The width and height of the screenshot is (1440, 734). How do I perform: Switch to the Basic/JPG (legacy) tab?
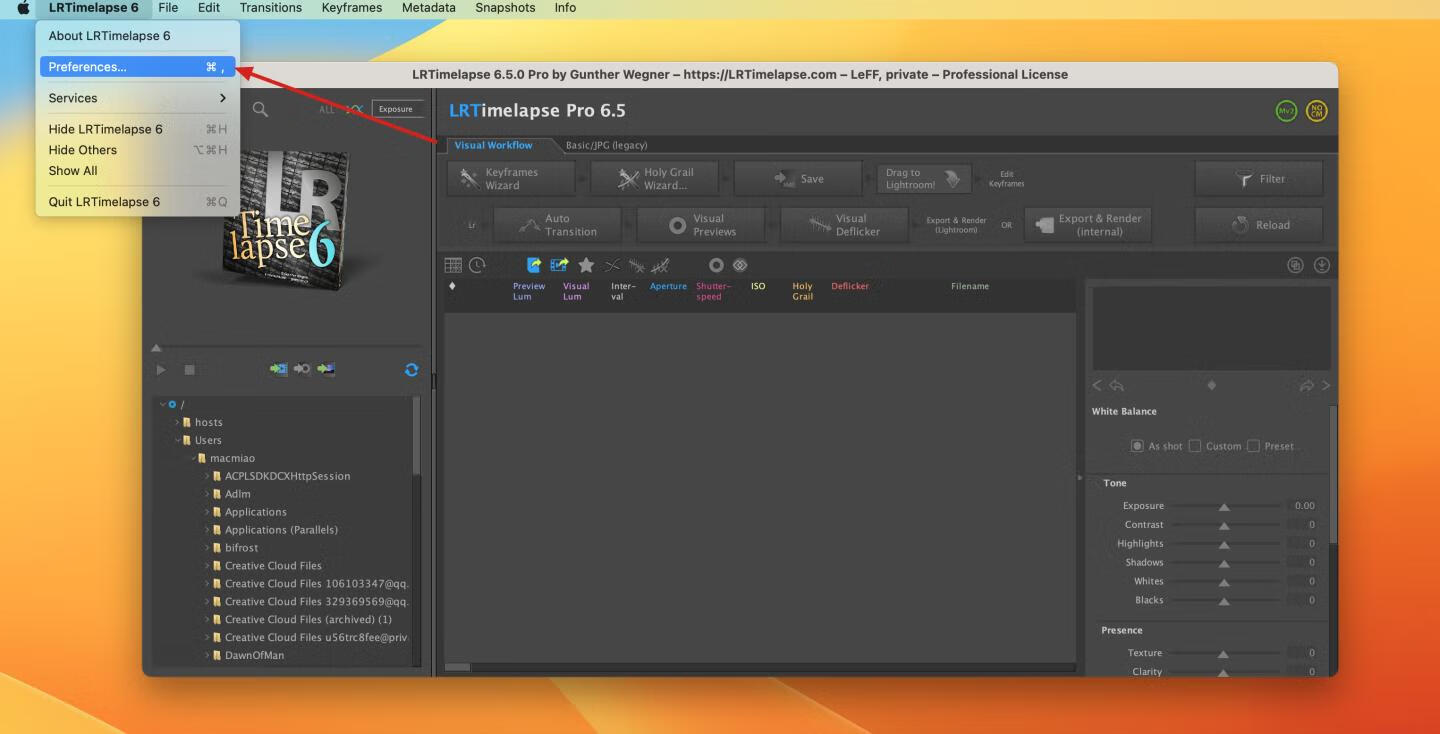[606, 145]
